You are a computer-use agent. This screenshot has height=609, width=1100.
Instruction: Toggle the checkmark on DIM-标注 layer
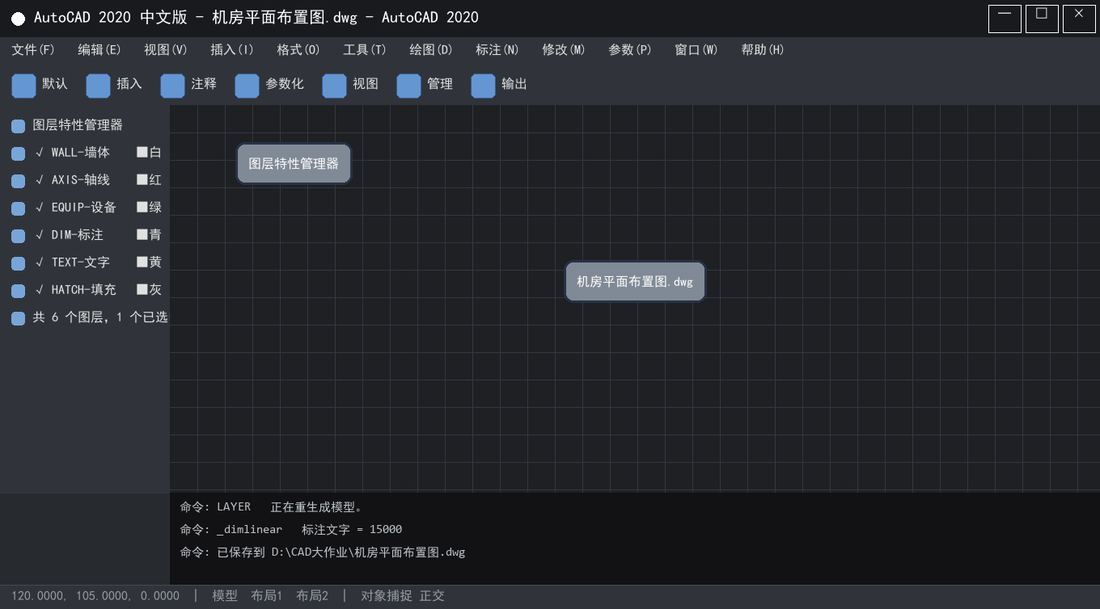[39, 234]
